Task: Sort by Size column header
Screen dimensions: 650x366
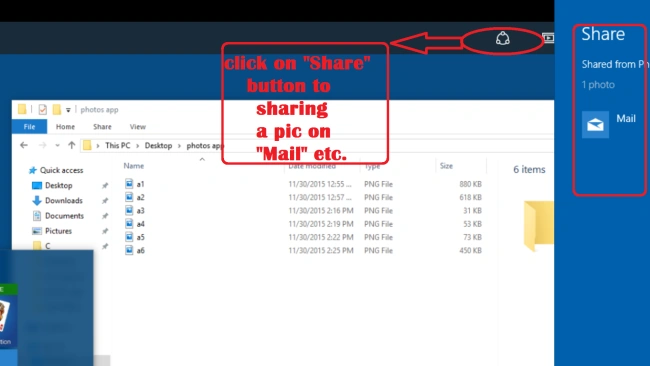Action: [x=446, y=166]
